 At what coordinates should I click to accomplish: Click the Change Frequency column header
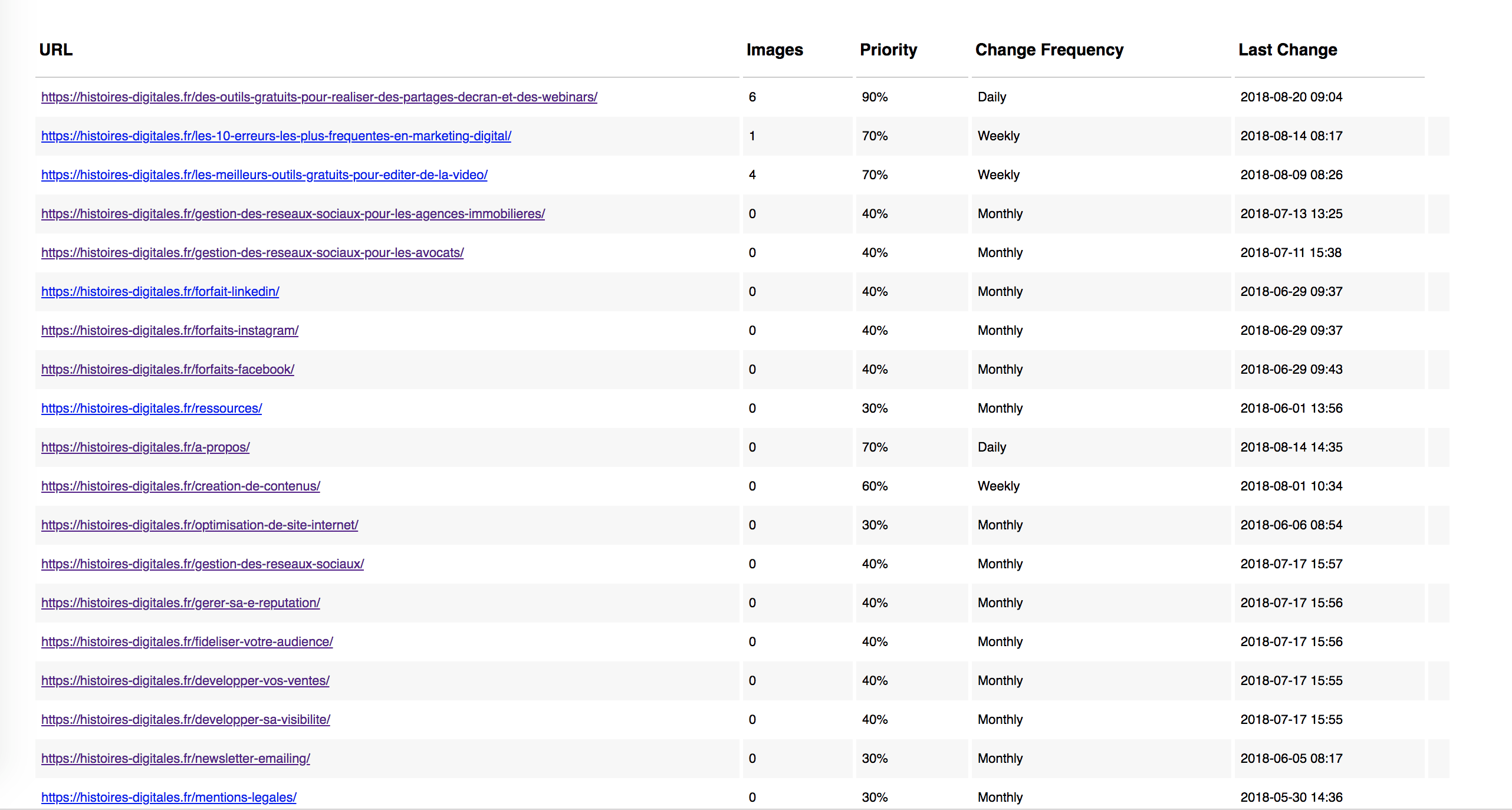tap(1050, 50)
